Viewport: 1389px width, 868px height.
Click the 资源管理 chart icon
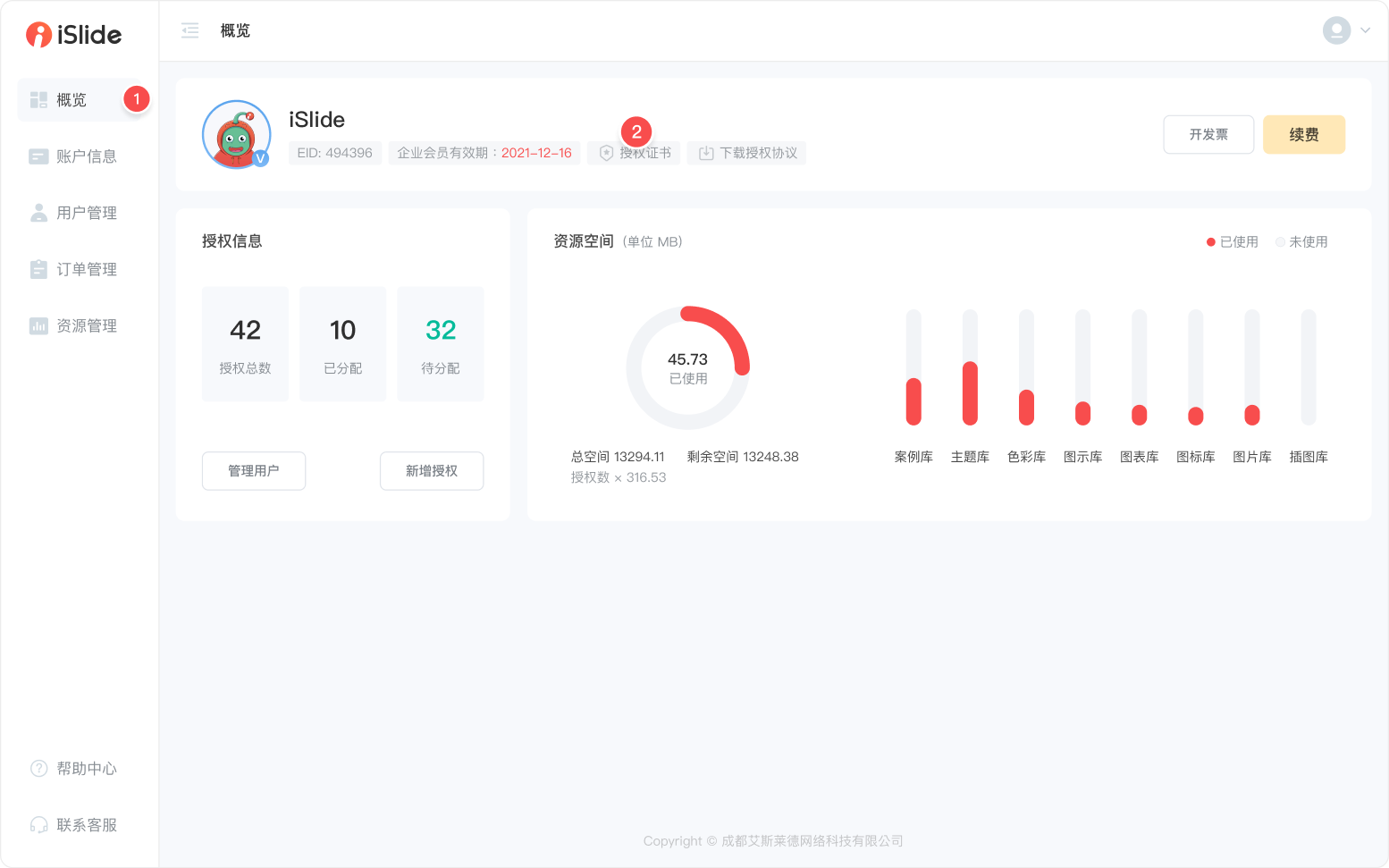point(38,325)
